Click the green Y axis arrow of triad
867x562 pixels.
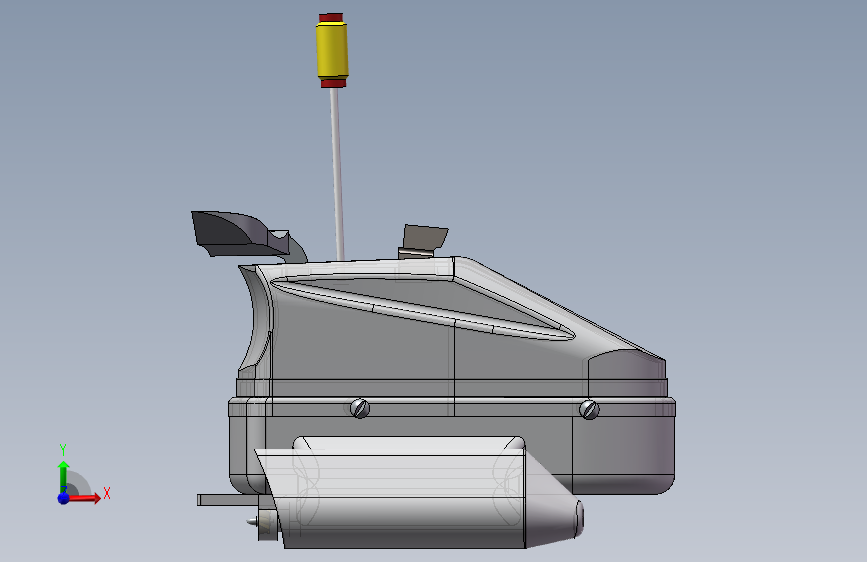(x=64, y=476)
